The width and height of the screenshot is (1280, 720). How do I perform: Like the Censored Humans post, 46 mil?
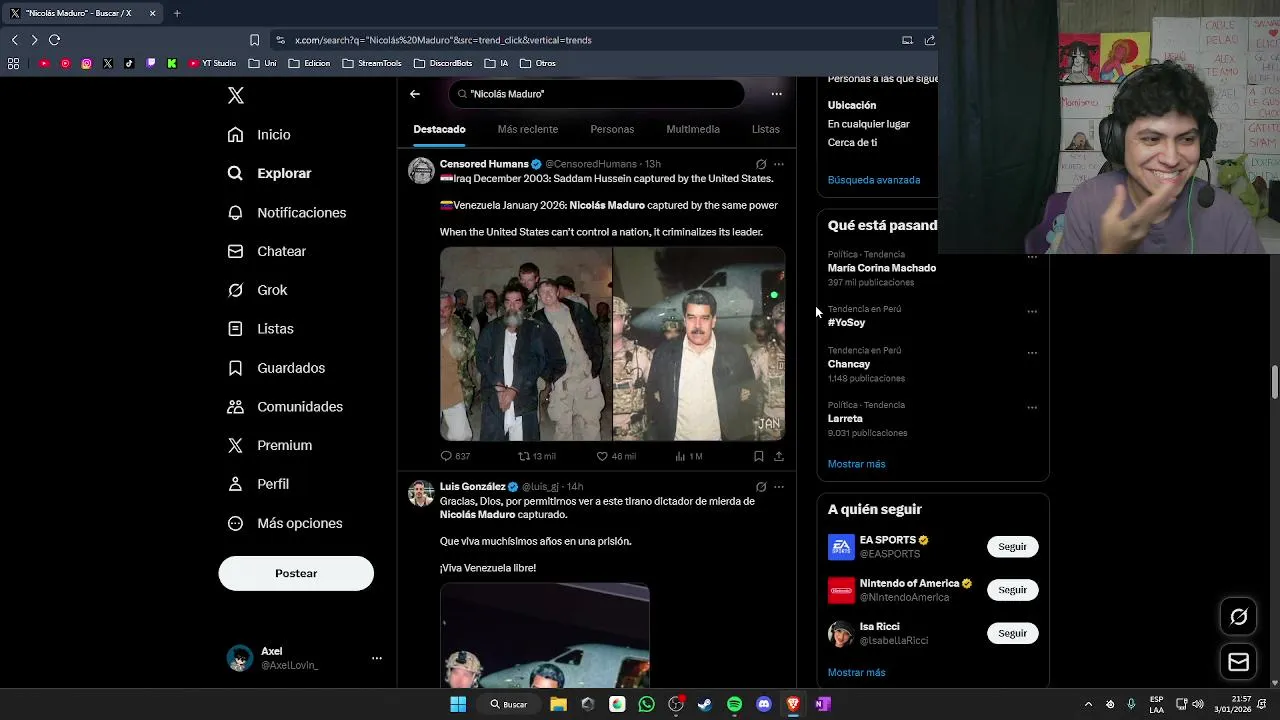coord(616,456)
